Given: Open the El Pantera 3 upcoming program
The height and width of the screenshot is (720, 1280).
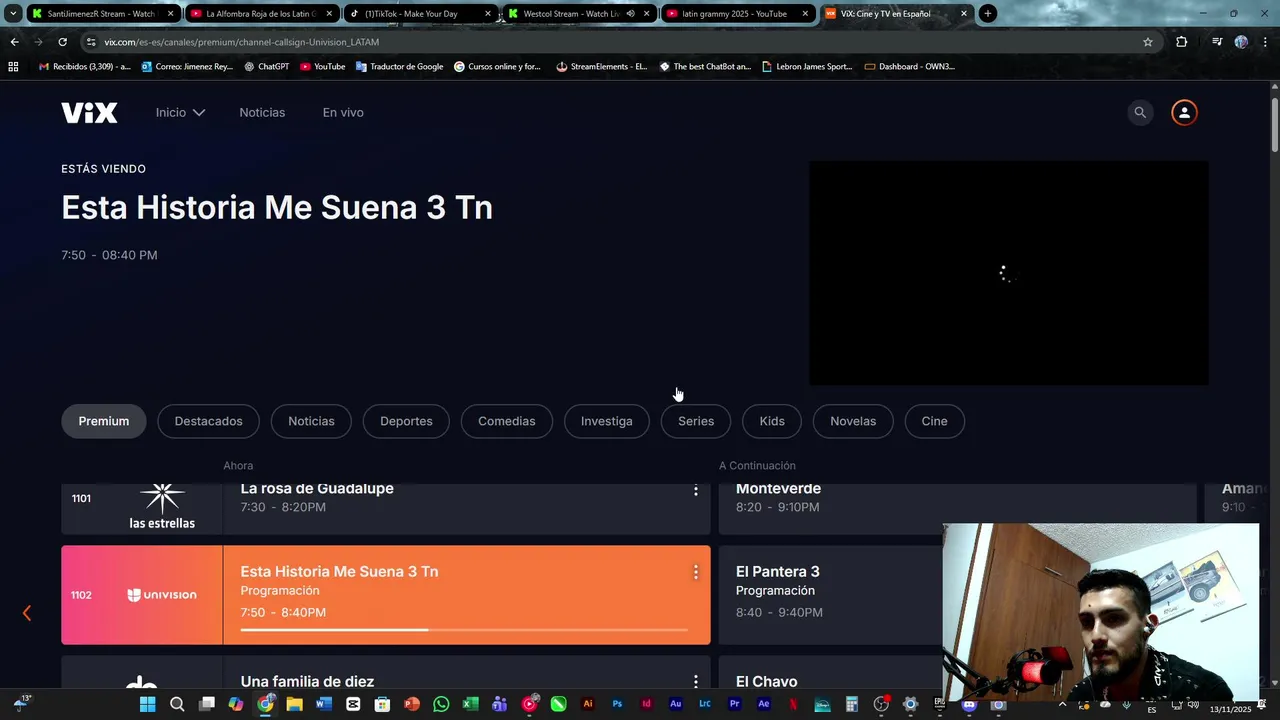Looking at the screenshot, I should [830, 595].
